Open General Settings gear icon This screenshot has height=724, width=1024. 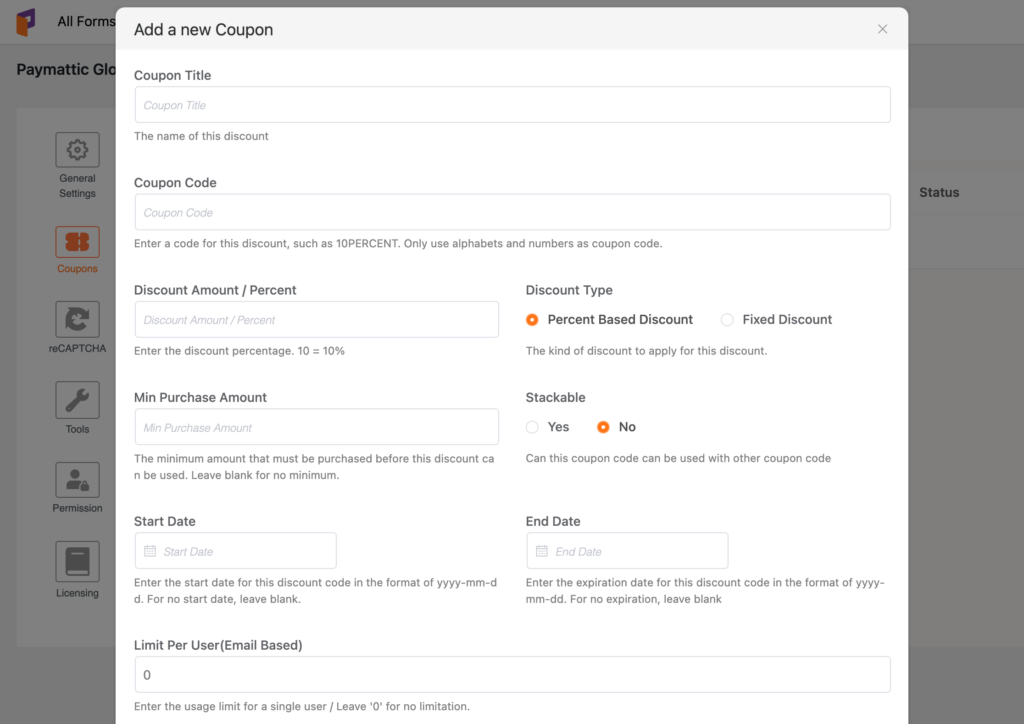(77, 150)
